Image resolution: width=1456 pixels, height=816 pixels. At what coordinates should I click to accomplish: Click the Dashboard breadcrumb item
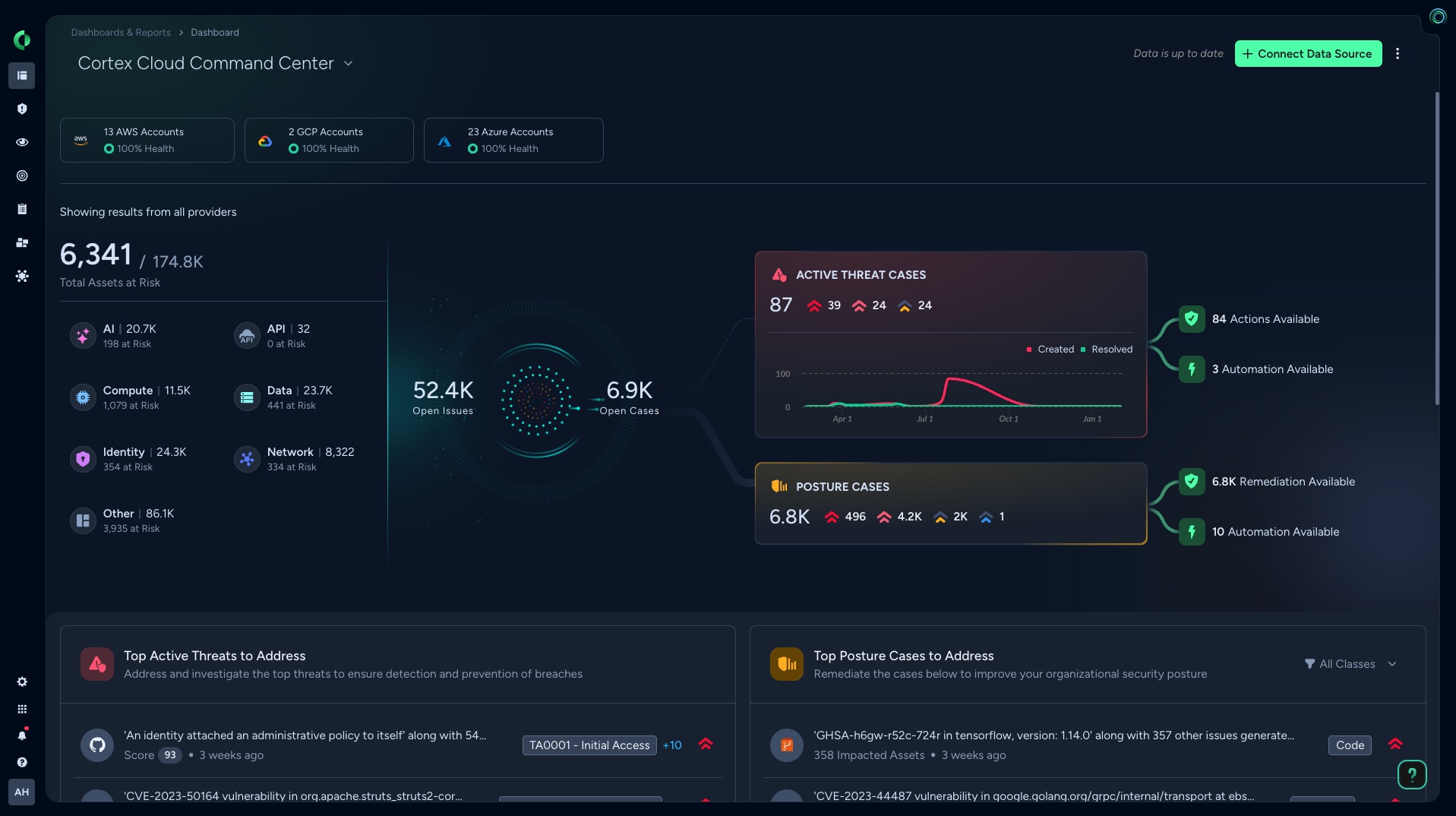coord(214,32)
